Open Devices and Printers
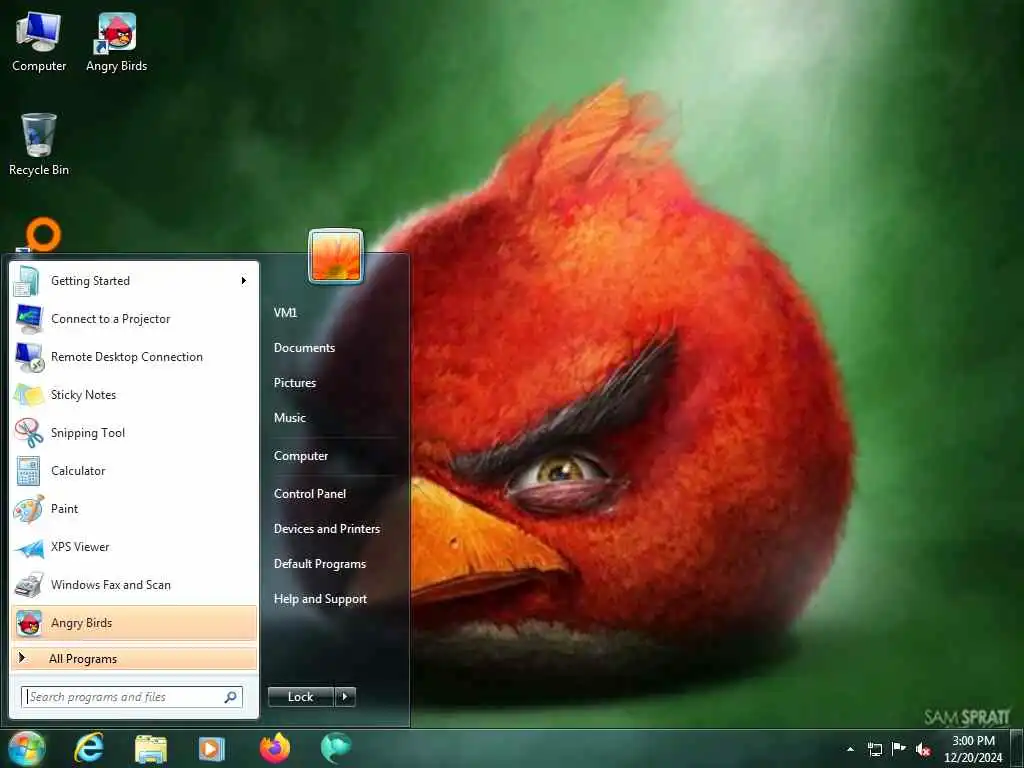 pos(327,529)
